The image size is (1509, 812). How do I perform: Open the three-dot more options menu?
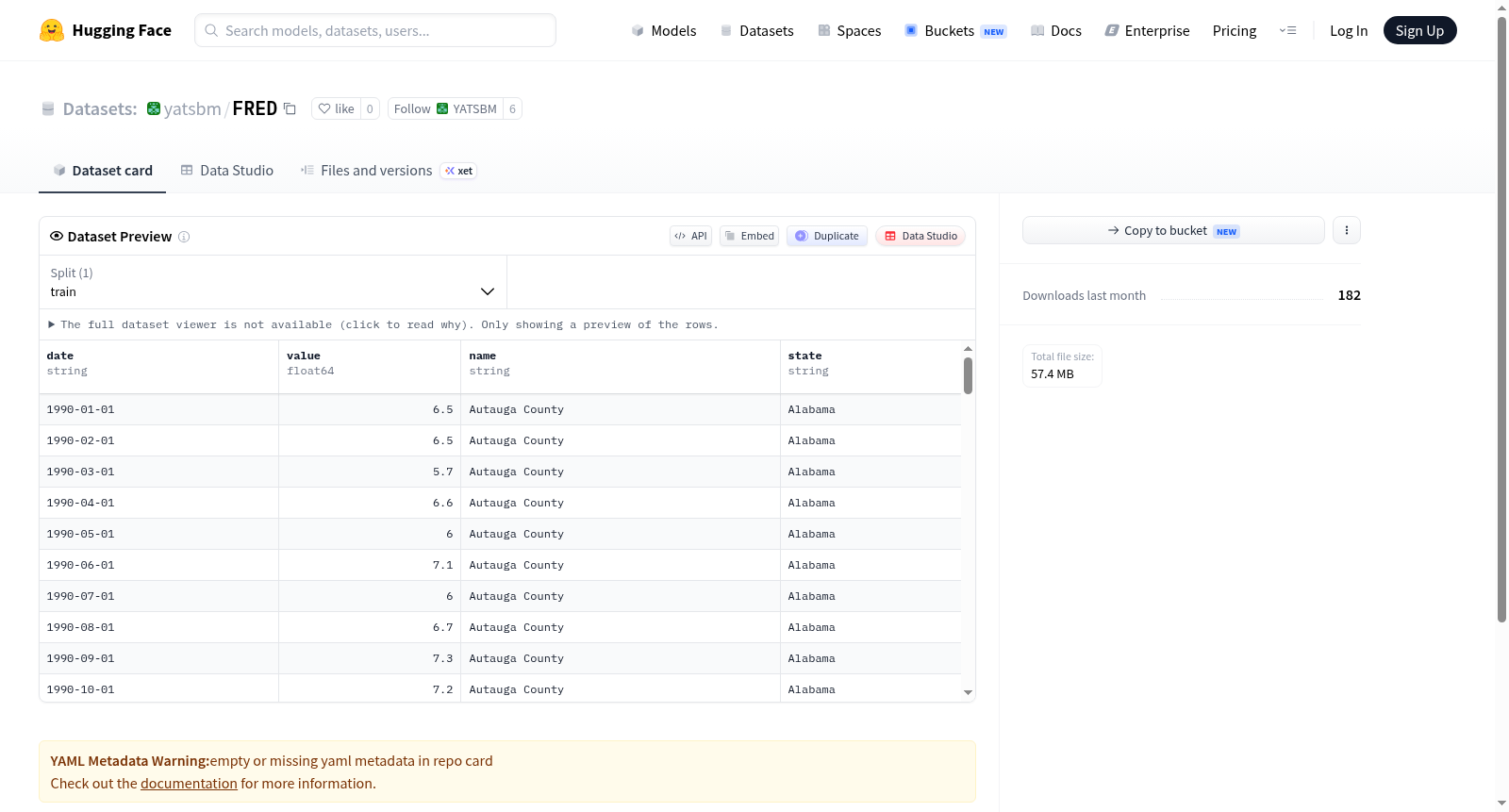click(x=1347, y=230)
